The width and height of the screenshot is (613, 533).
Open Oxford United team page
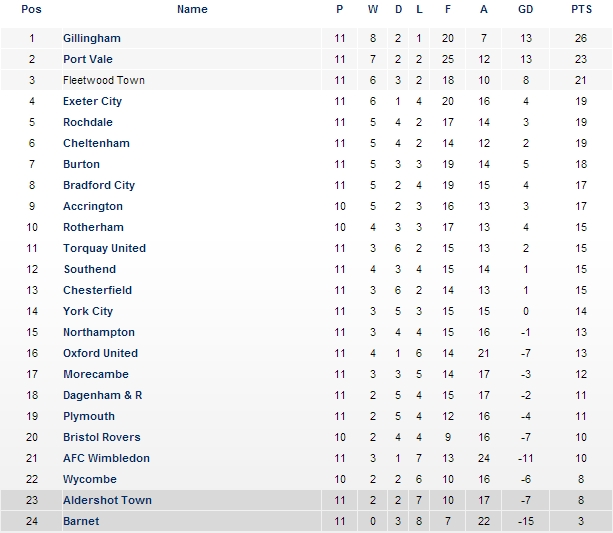[100, 353]
